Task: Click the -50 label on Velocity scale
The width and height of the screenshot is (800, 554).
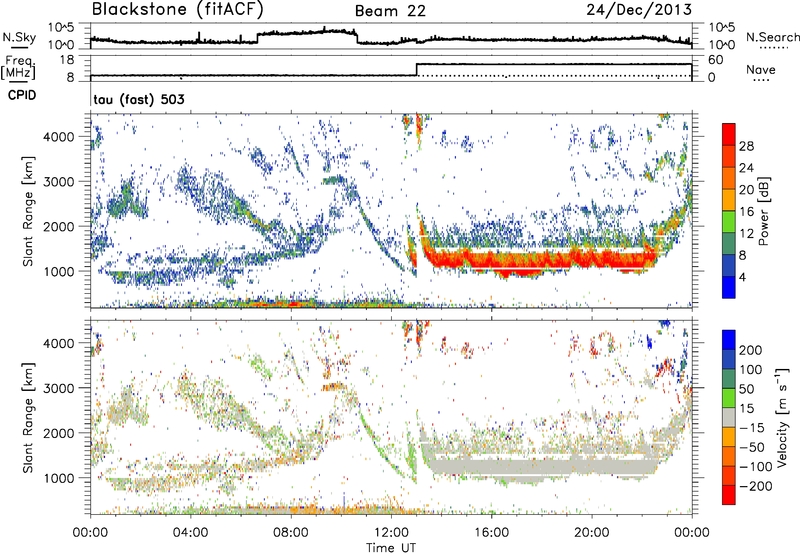Action: point(752,447)
